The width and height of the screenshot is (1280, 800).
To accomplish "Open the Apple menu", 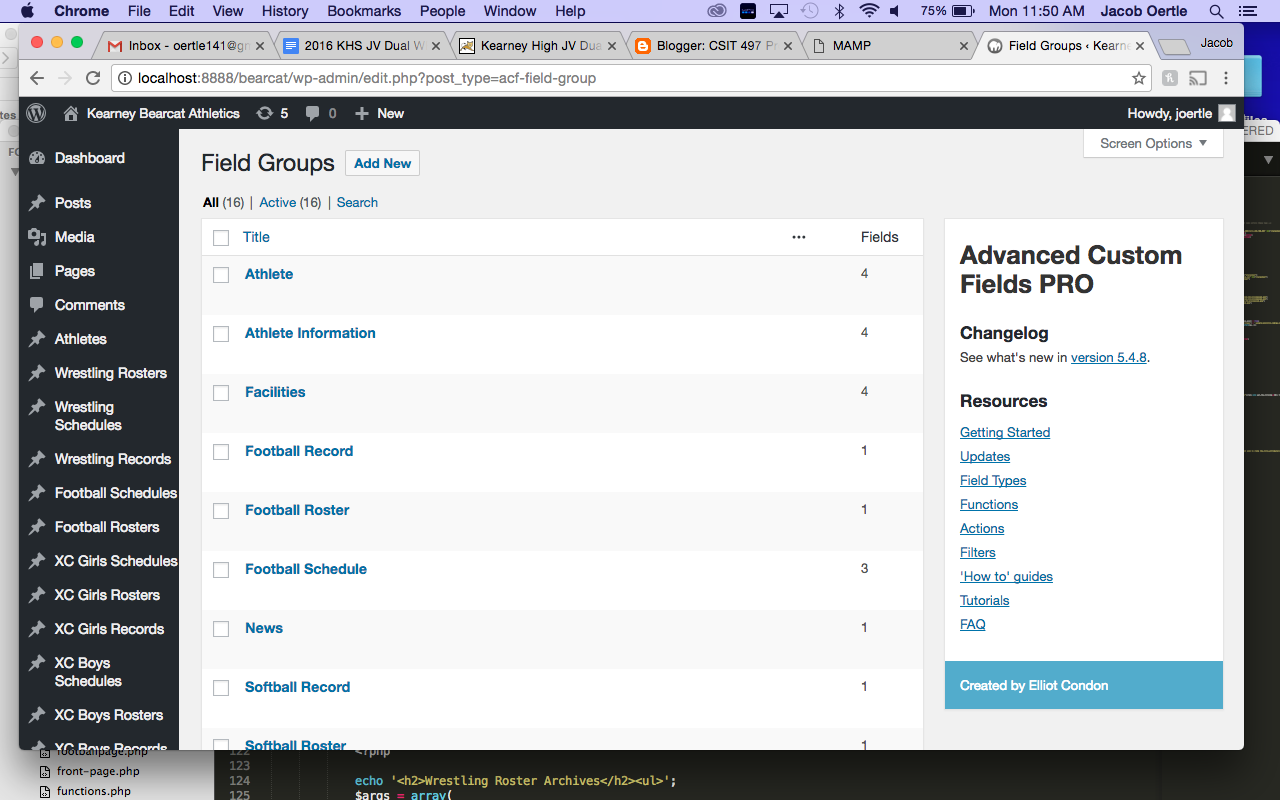I will coord(27,11).
